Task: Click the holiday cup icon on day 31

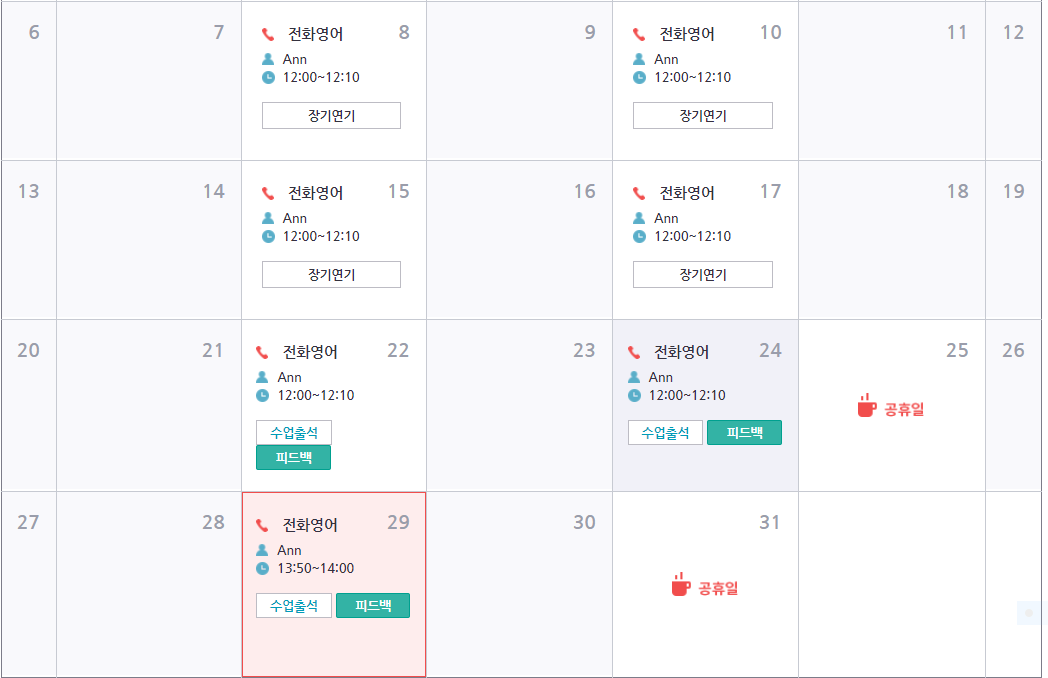Action: (681, 585)
